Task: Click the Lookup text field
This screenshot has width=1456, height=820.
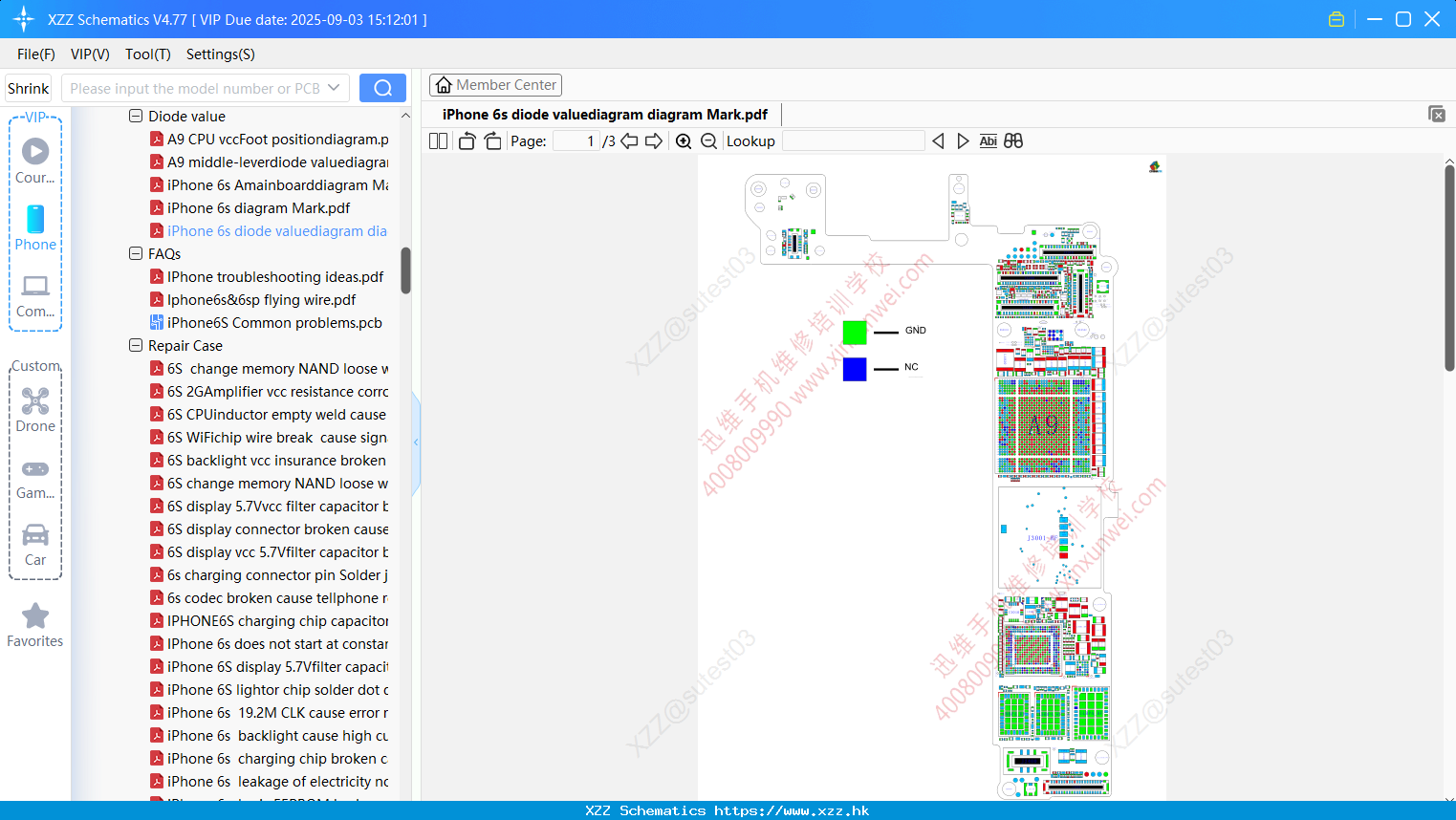Action: click(853, 141)
